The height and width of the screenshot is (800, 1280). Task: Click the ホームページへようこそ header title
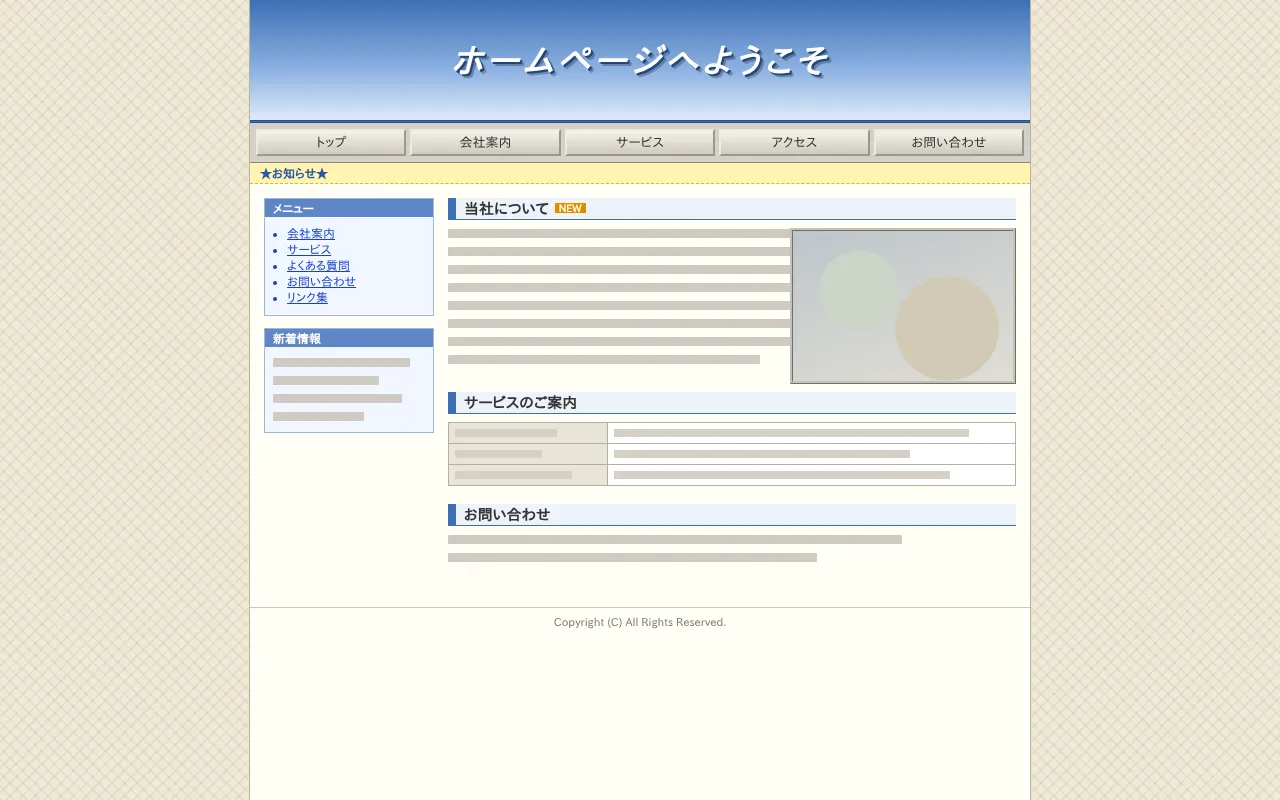tap(640, 62)
